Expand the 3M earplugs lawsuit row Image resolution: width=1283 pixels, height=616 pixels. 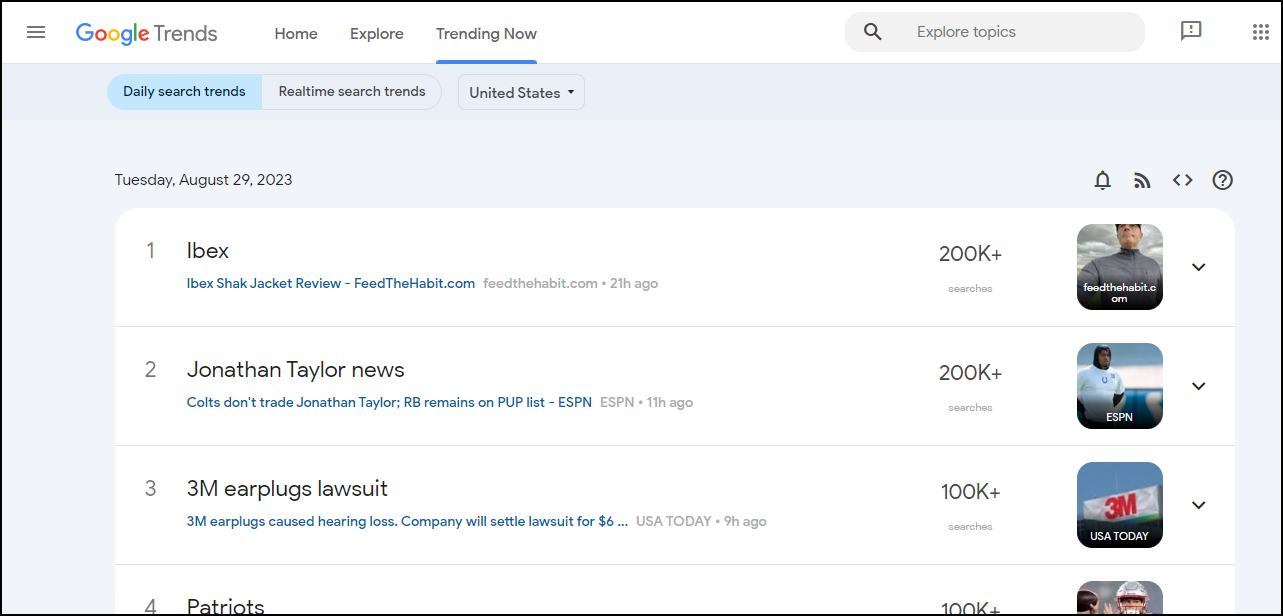(x=1199, y=505)
